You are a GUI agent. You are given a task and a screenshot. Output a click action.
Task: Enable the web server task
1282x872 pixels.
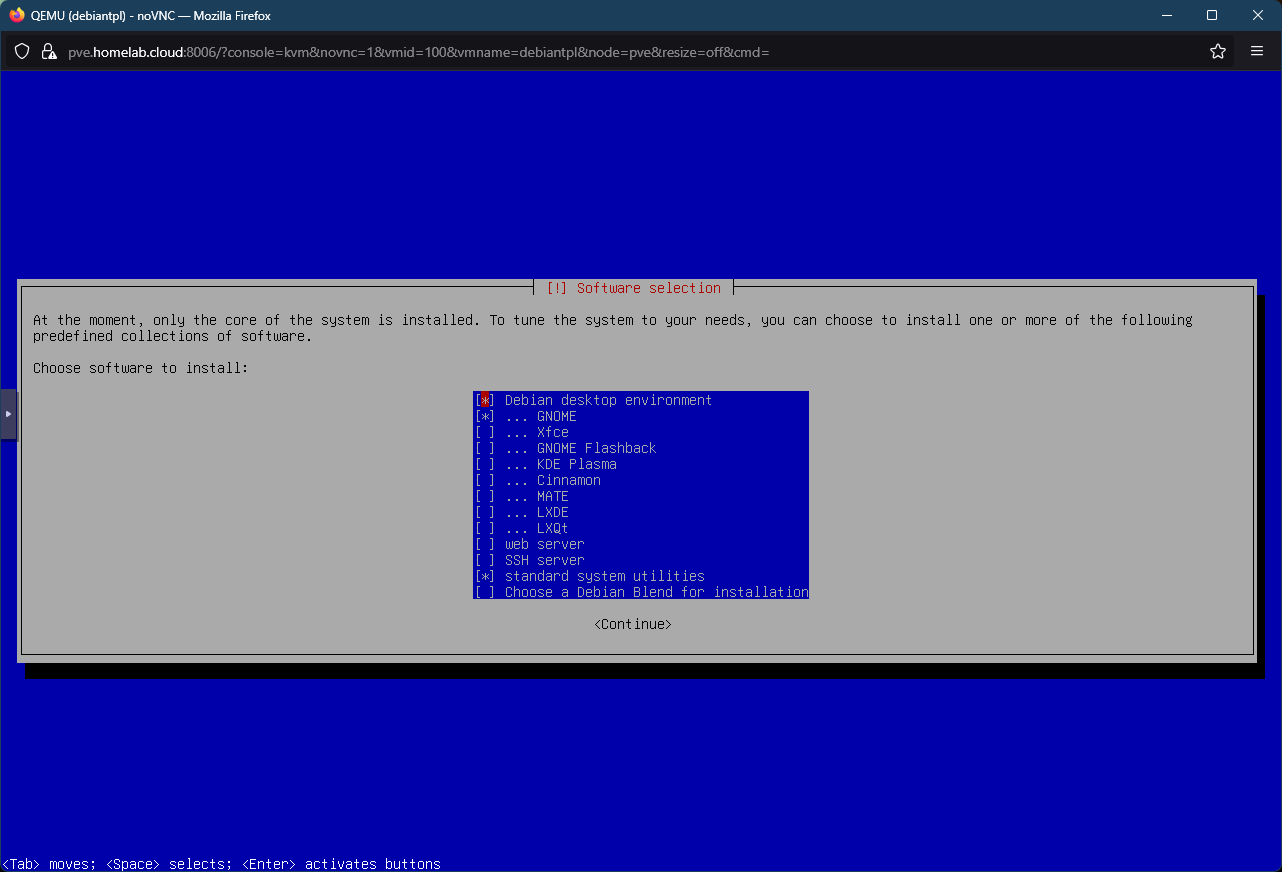(485, 544)
